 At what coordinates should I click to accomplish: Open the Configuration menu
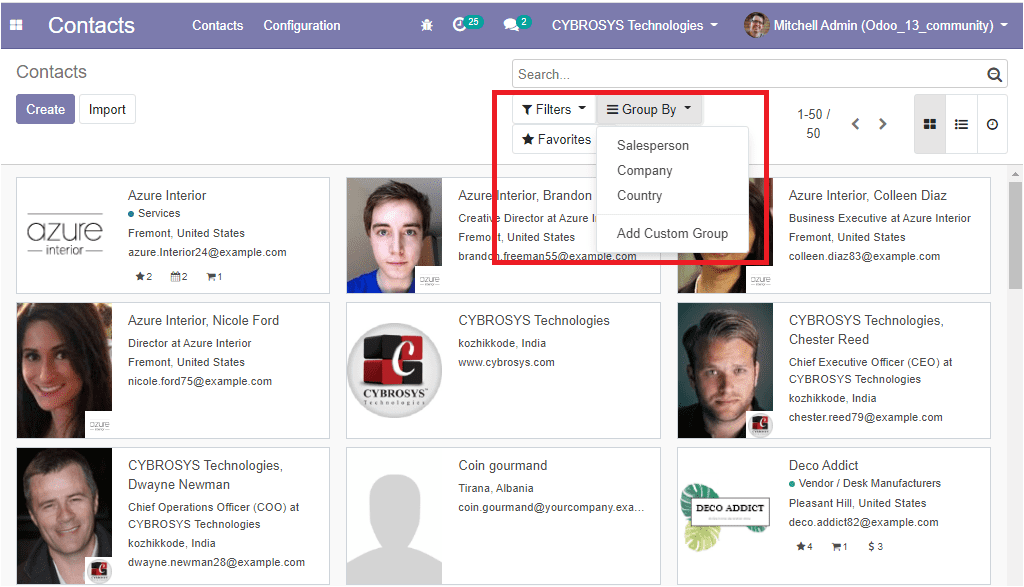[x=302, y=25]
